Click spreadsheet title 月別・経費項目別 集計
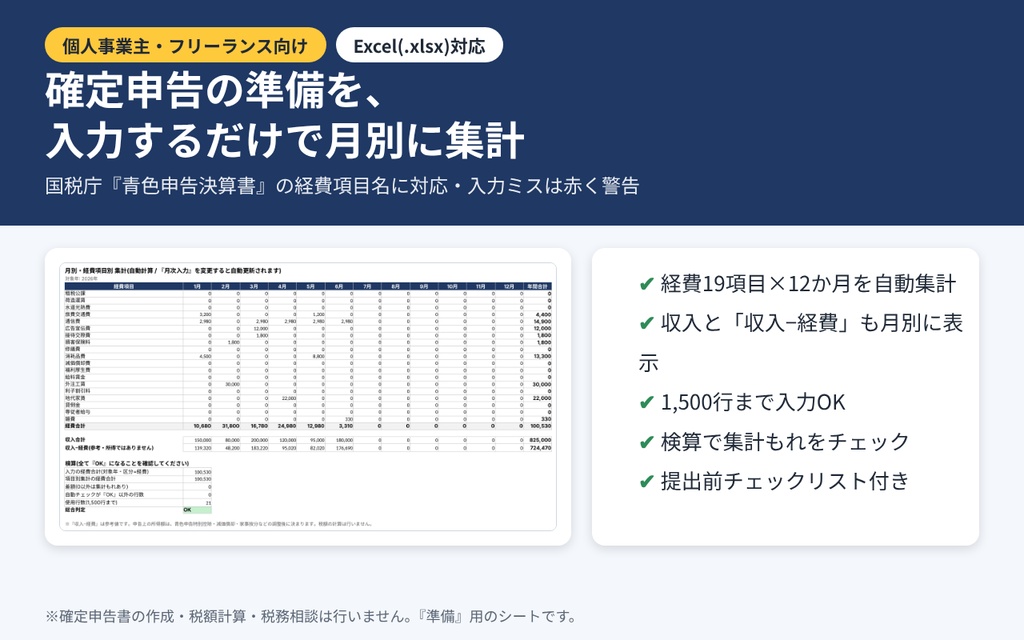Viewport: 1024px width, 640px height. (174, 270)
